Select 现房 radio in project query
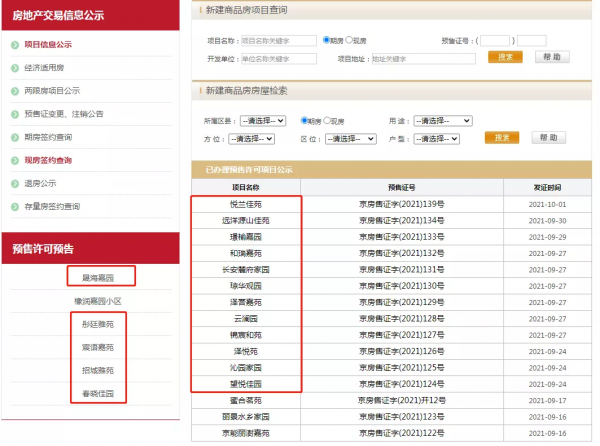This screenshot has width=600, height=446. (x=349, y=40)
